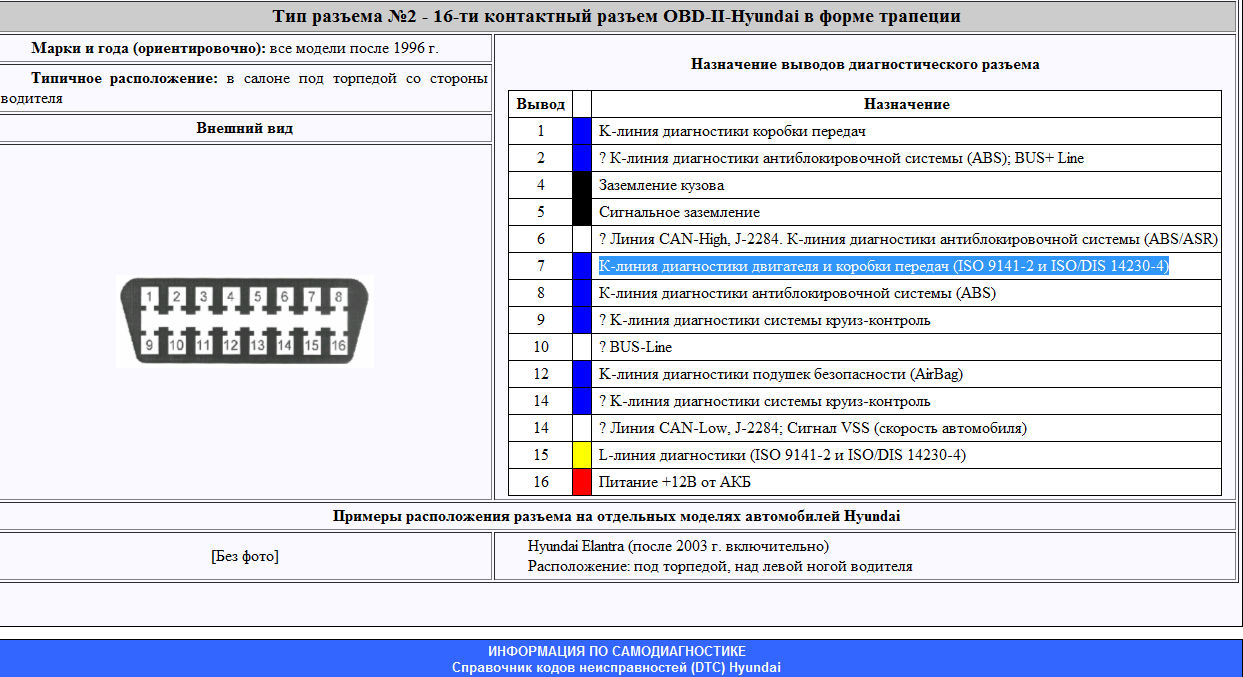Viewport: 1243px width, 677px height.
Task: Click the 'Вывод' column header
Action: [x=541, y=104]
